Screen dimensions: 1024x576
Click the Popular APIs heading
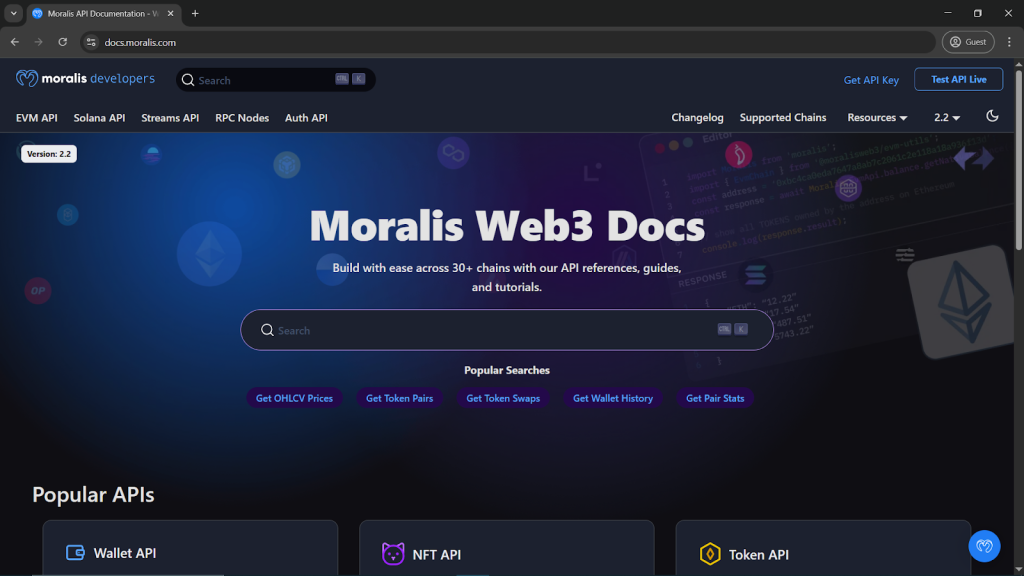[x=93, y=494]
